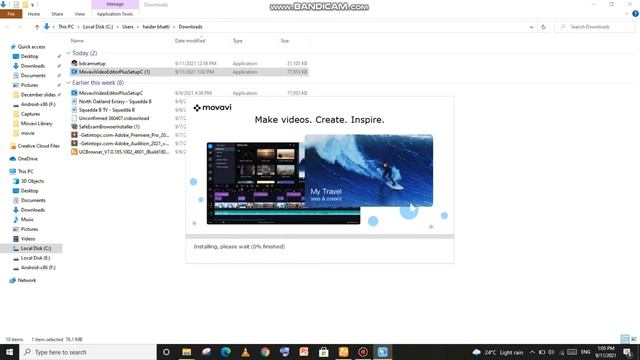Select North Oakland Extasy file

(115, 101)
